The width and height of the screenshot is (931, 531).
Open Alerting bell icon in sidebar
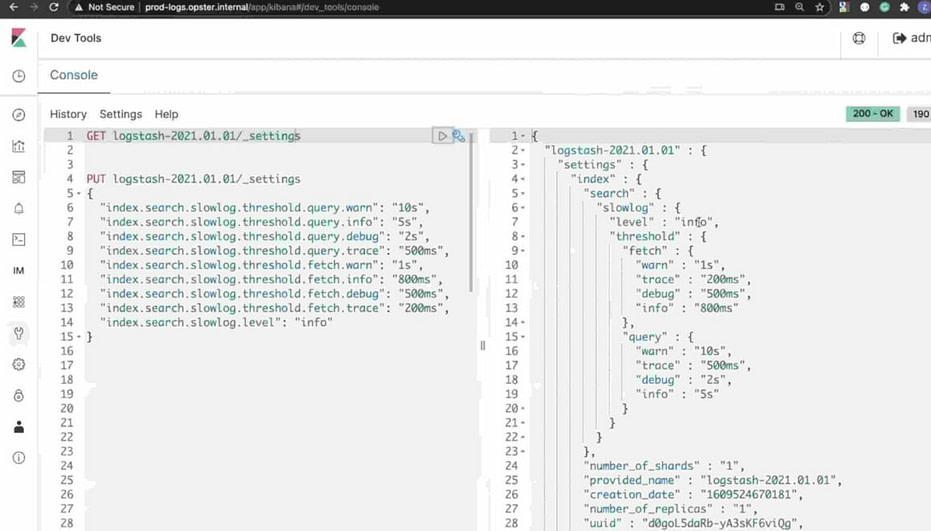coord(18,208)
